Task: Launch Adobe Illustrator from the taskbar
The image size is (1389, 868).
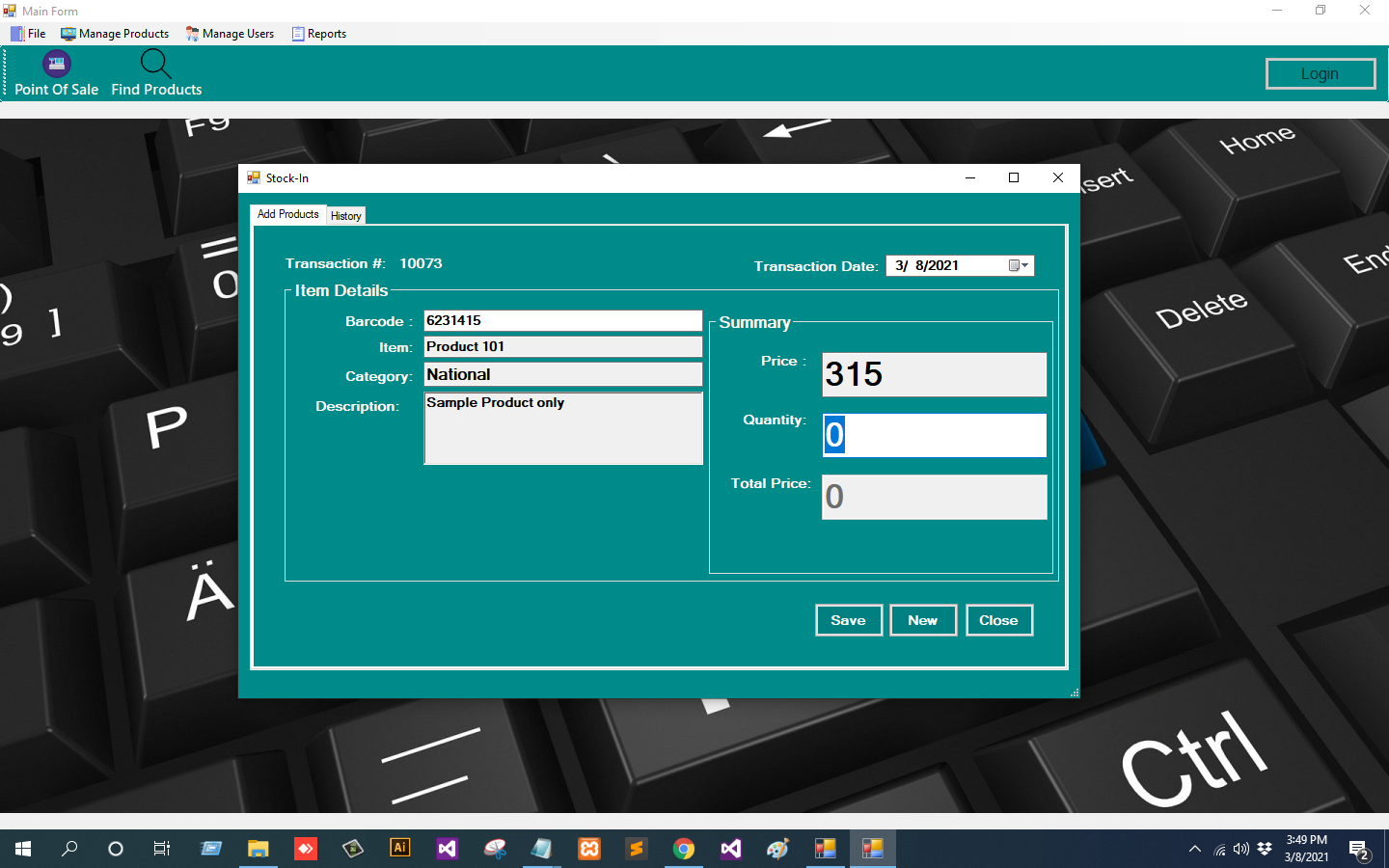Action: coord(399,848)
